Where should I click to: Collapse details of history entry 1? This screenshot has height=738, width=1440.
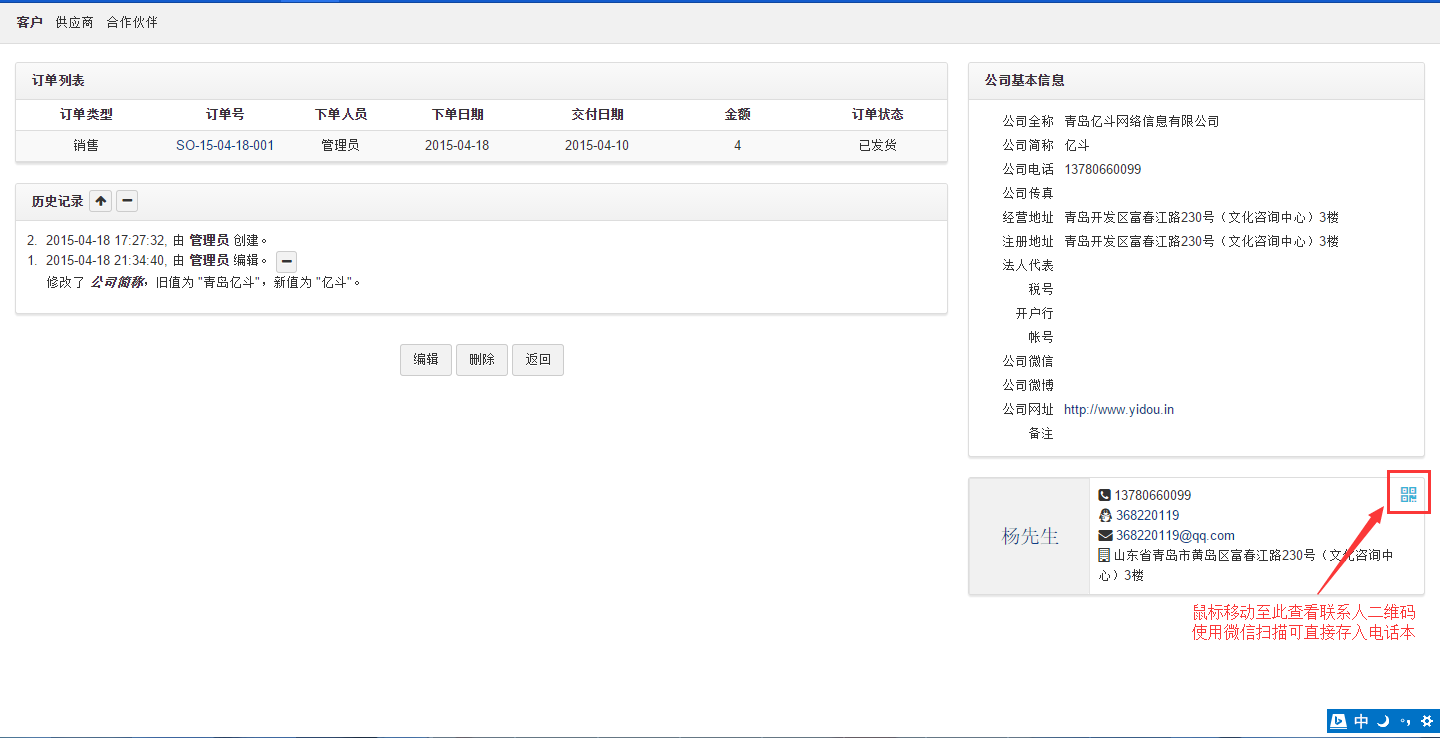[x=287, y=261]
